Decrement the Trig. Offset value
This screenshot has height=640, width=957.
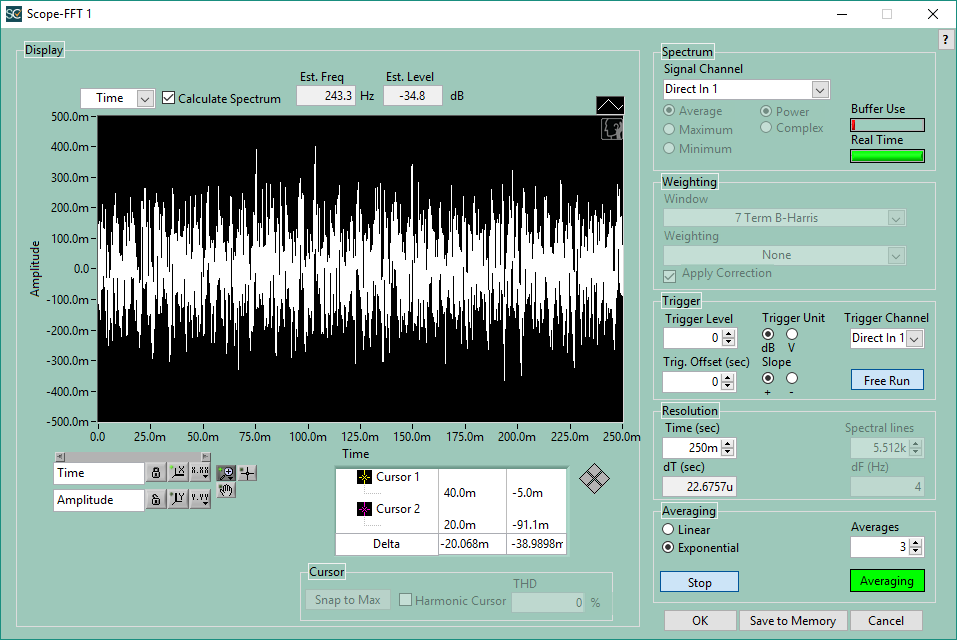click(728, 386)
